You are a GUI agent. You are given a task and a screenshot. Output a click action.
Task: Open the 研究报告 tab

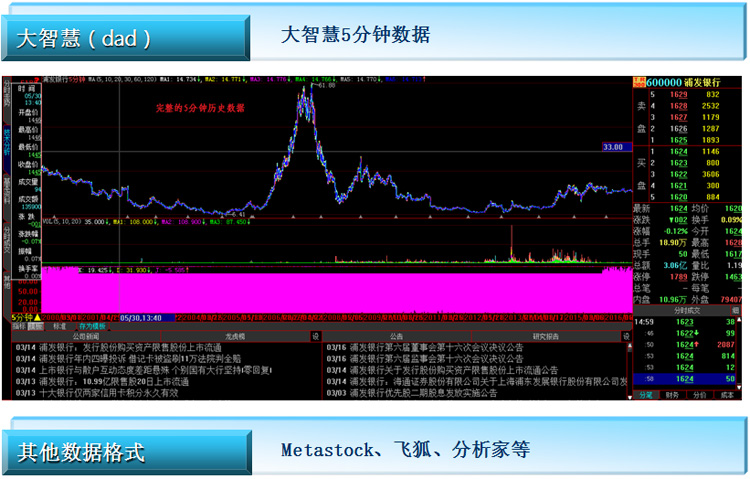pos(546,336)
